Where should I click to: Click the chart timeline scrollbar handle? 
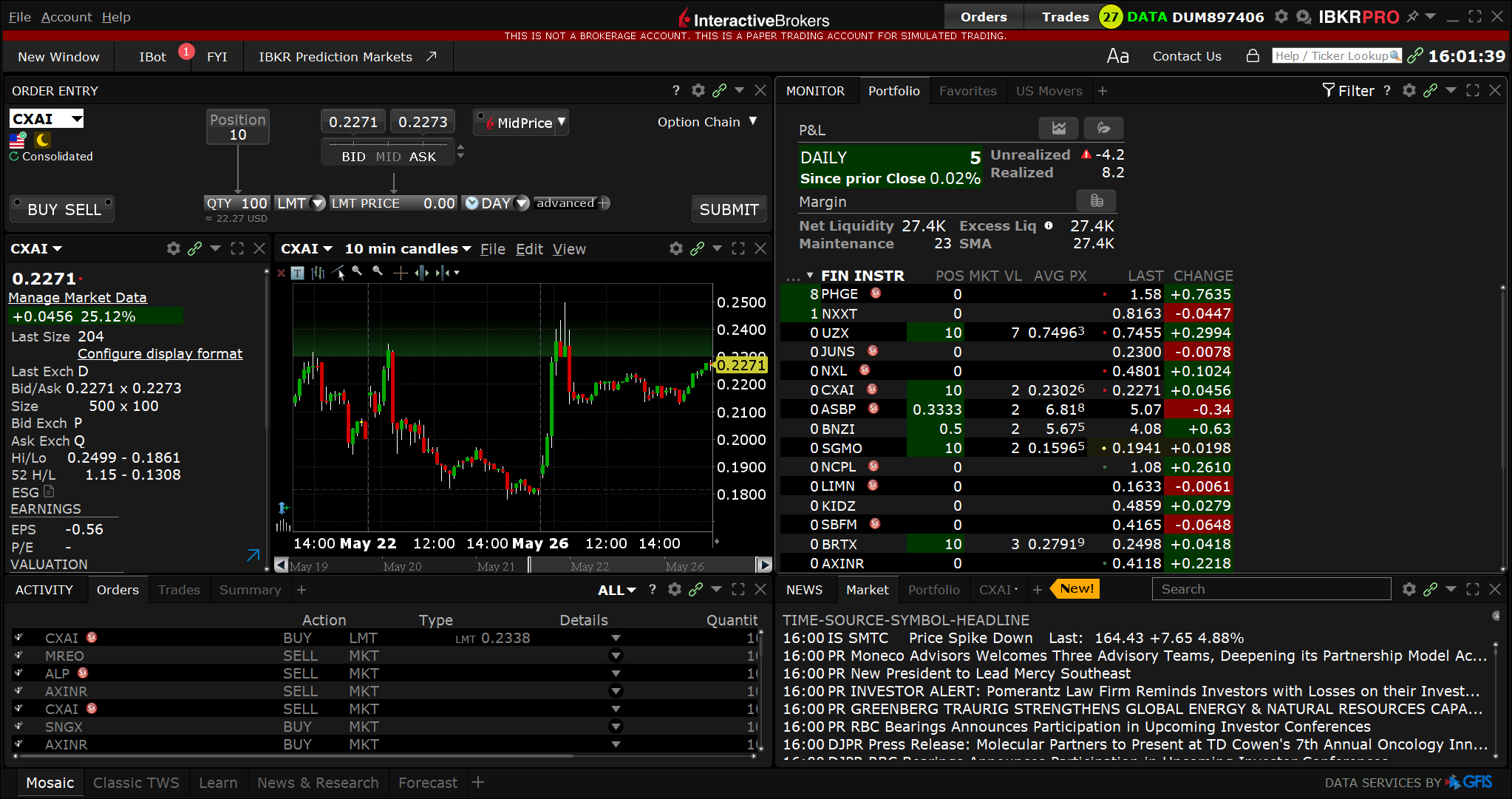[x=529, y=565]
